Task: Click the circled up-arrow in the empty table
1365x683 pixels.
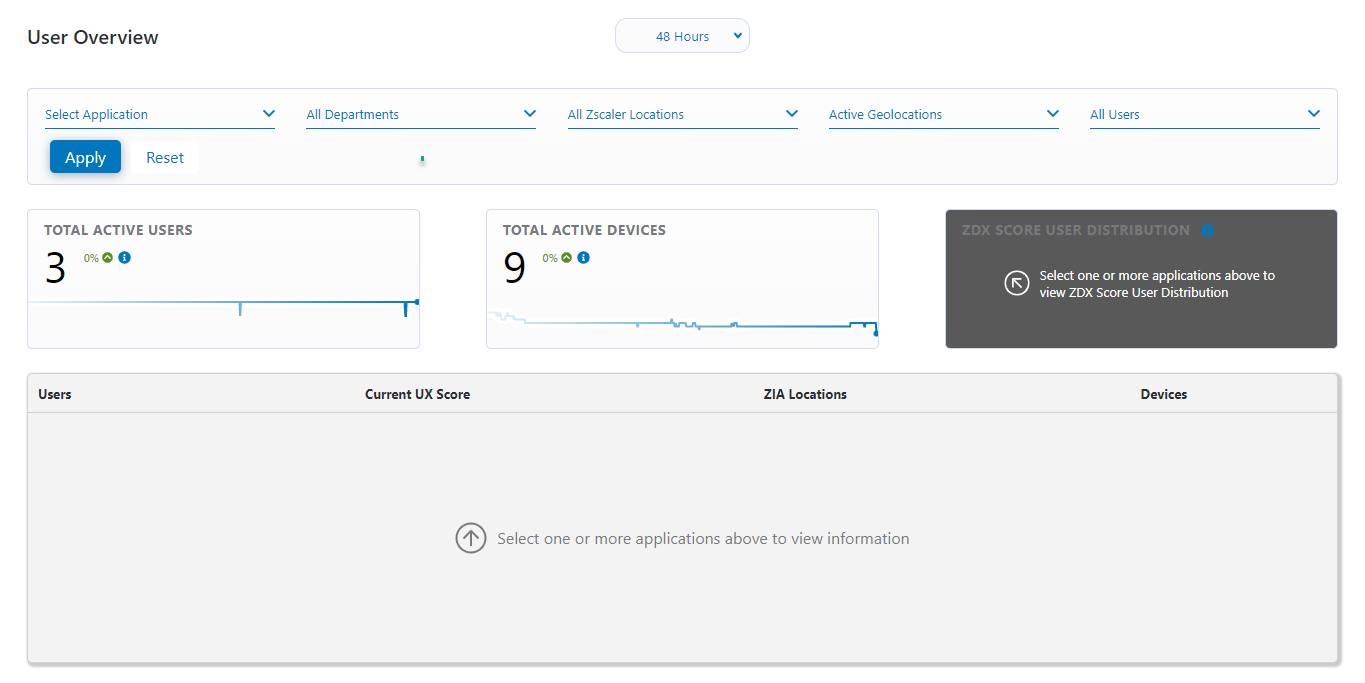Action: pos(471,538)
